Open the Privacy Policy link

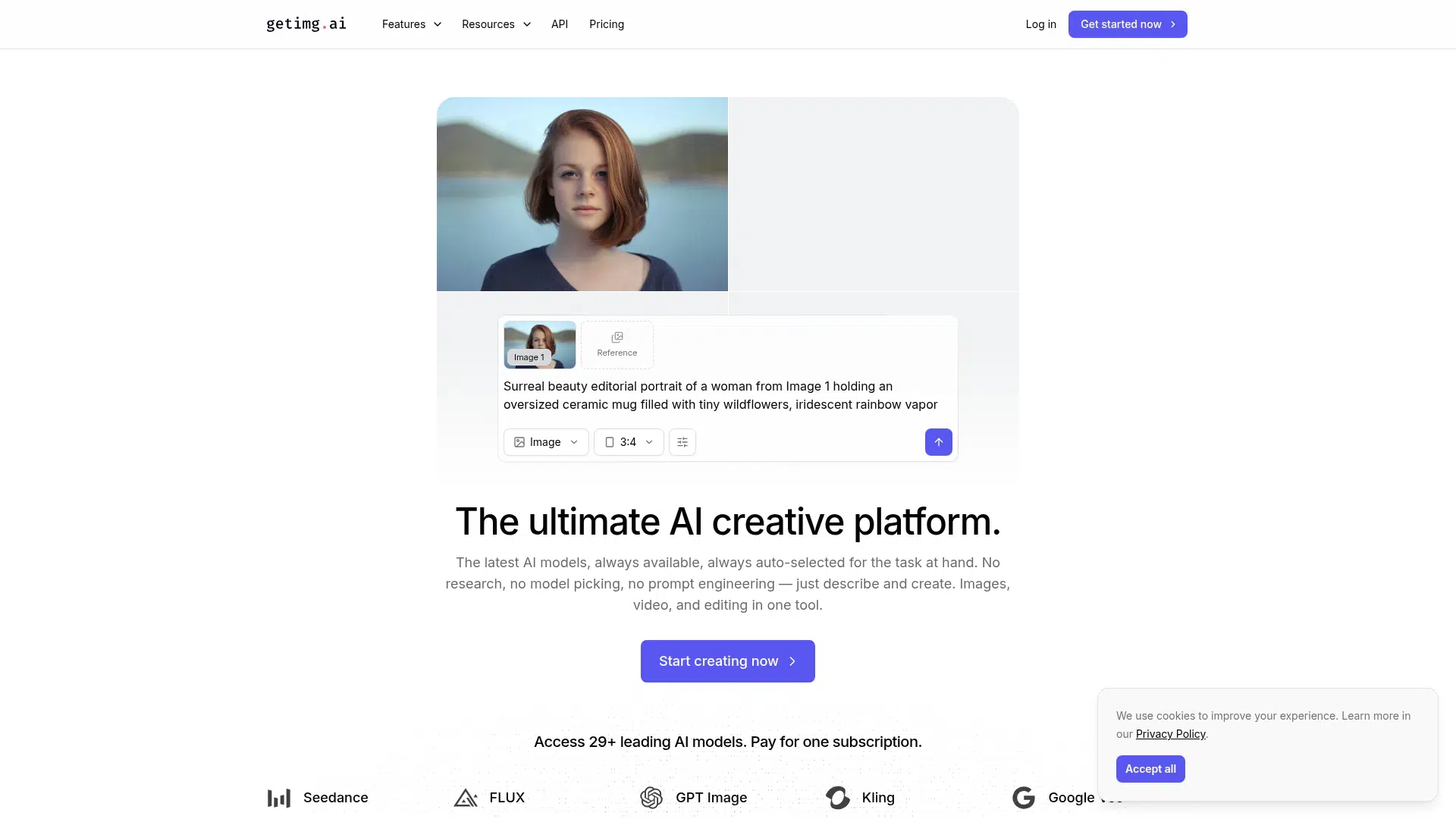(1170, 734)
